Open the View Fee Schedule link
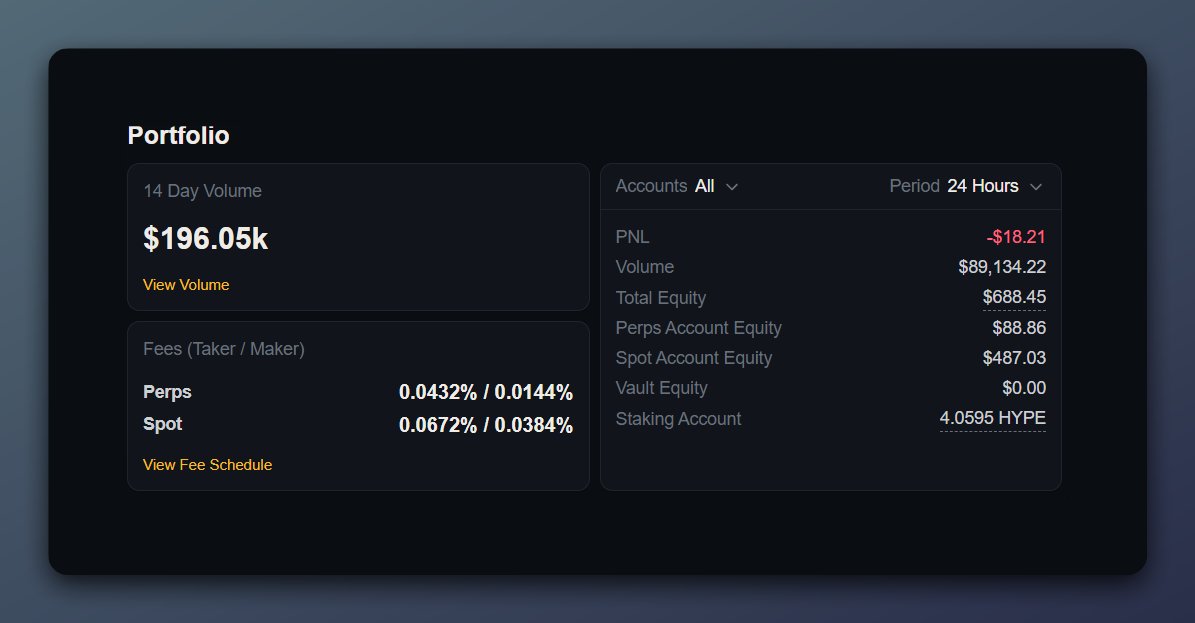The width and height of the screenshot is (1195, 623). coord(207,464)
